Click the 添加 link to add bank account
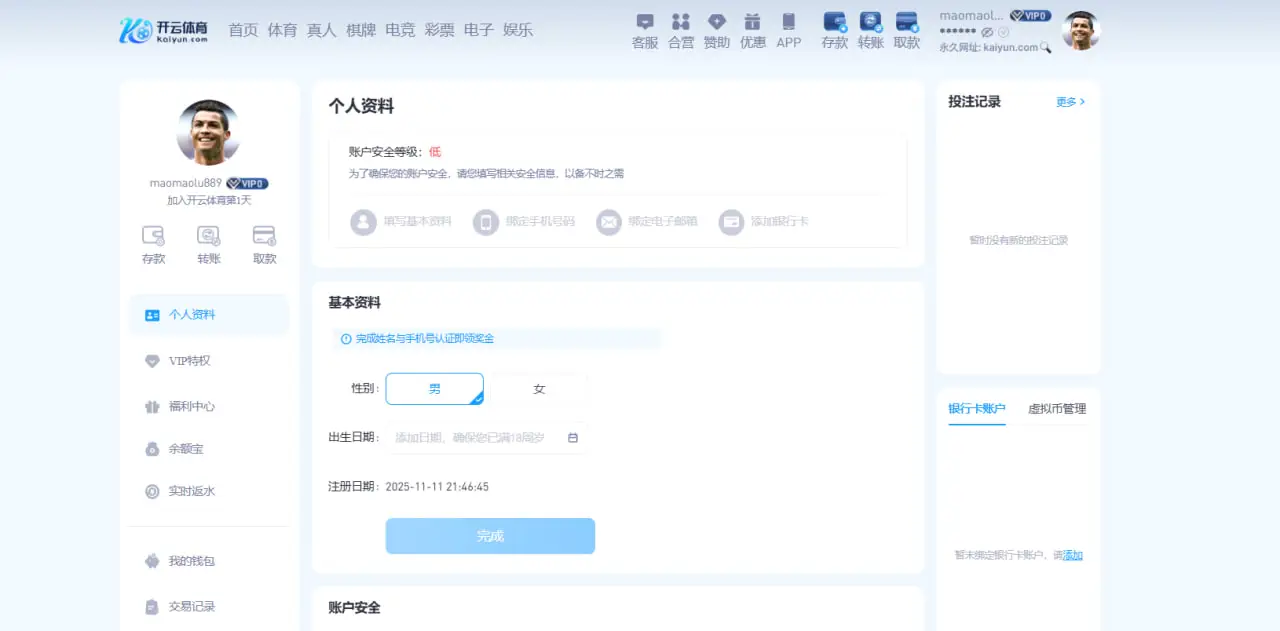Screen dimensions: 1280x631 (1072, 555)
